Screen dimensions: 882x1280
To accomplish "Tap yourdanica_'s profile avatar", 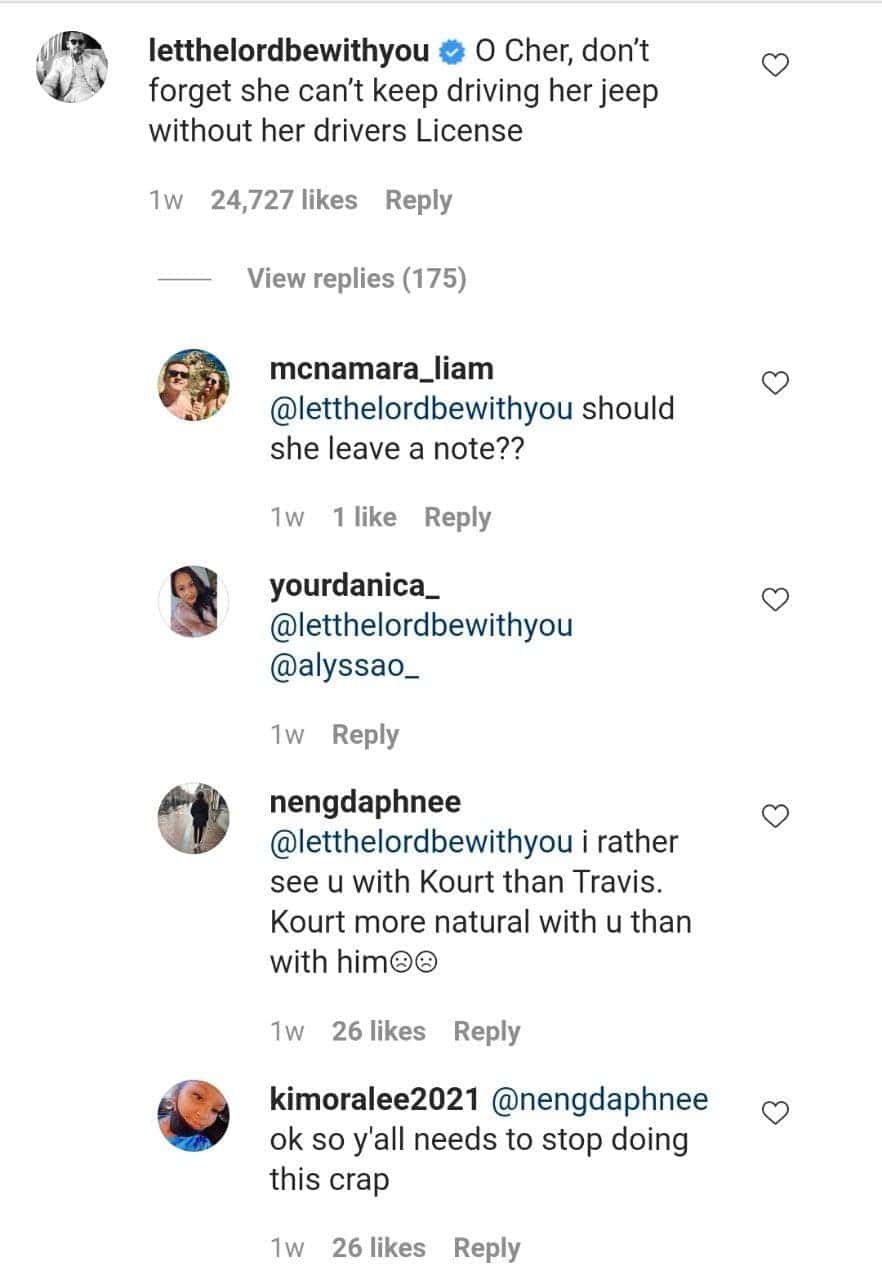I will pyautogui.click(x=194, y=601).
